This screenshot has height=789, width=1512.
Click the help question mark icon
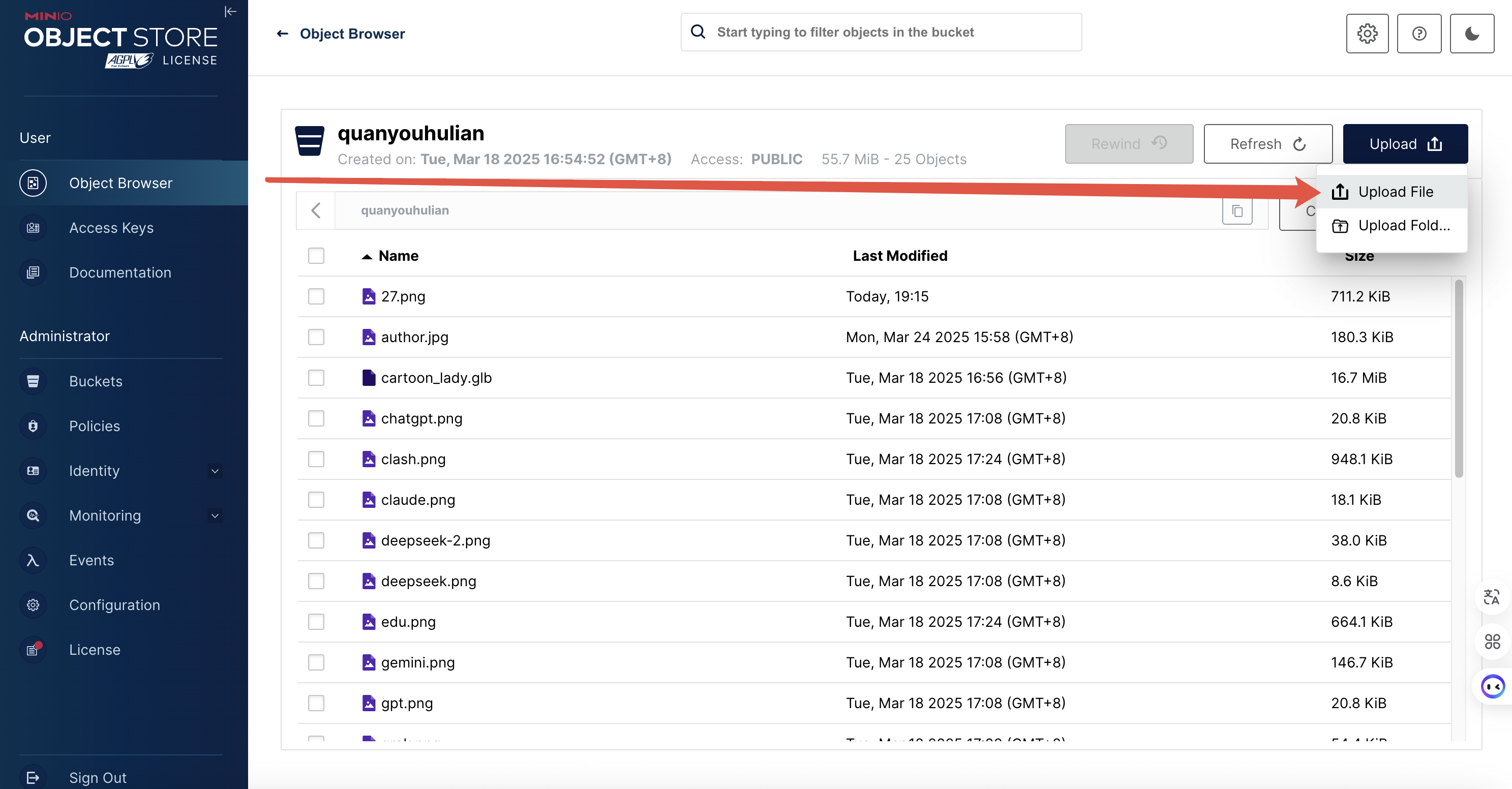tap(1418, 34)
